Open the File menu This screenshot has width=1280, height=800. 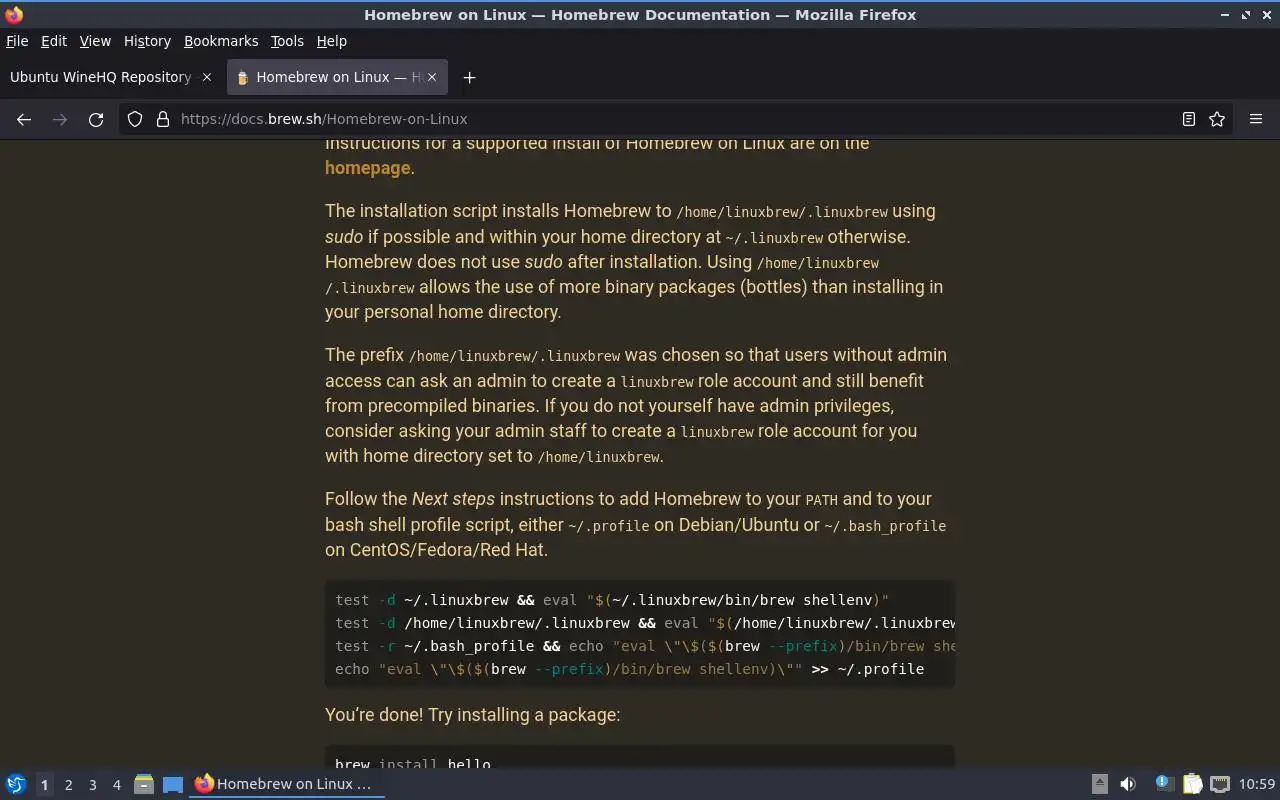tap(17, 41)
